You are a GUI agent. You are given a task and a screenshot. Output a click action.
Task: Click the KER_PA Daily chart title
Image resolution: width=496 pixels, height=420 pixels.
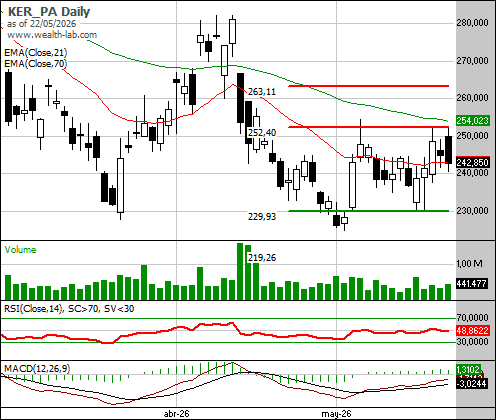[49, 12]
